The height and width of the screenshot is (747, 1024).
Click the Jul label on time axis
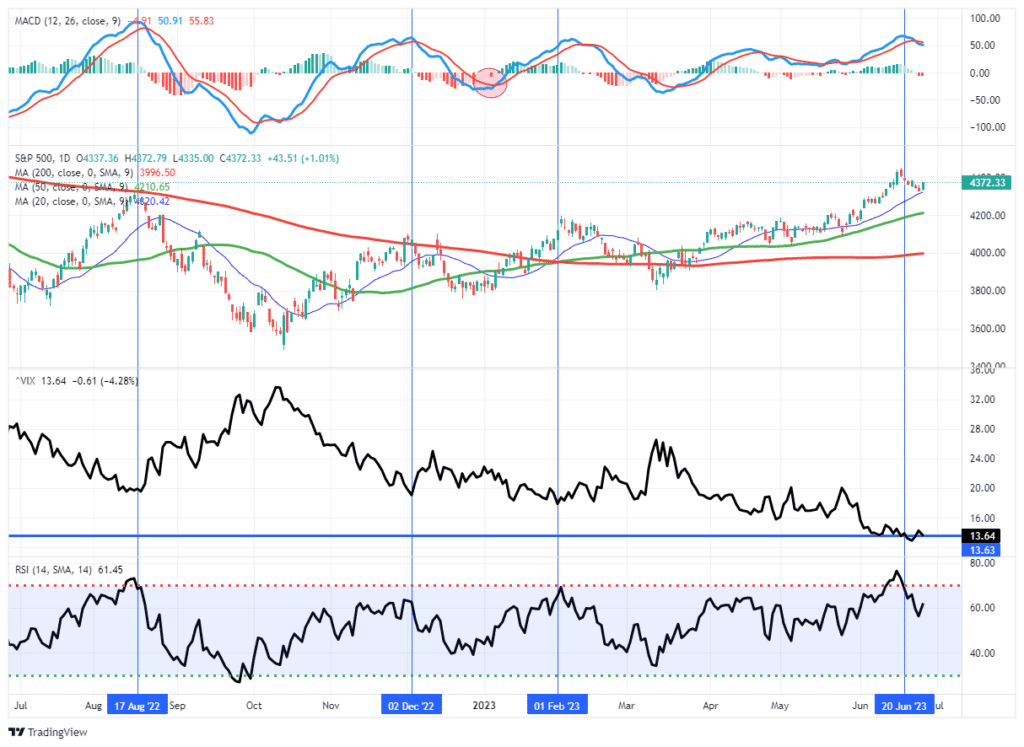(20, 705)
